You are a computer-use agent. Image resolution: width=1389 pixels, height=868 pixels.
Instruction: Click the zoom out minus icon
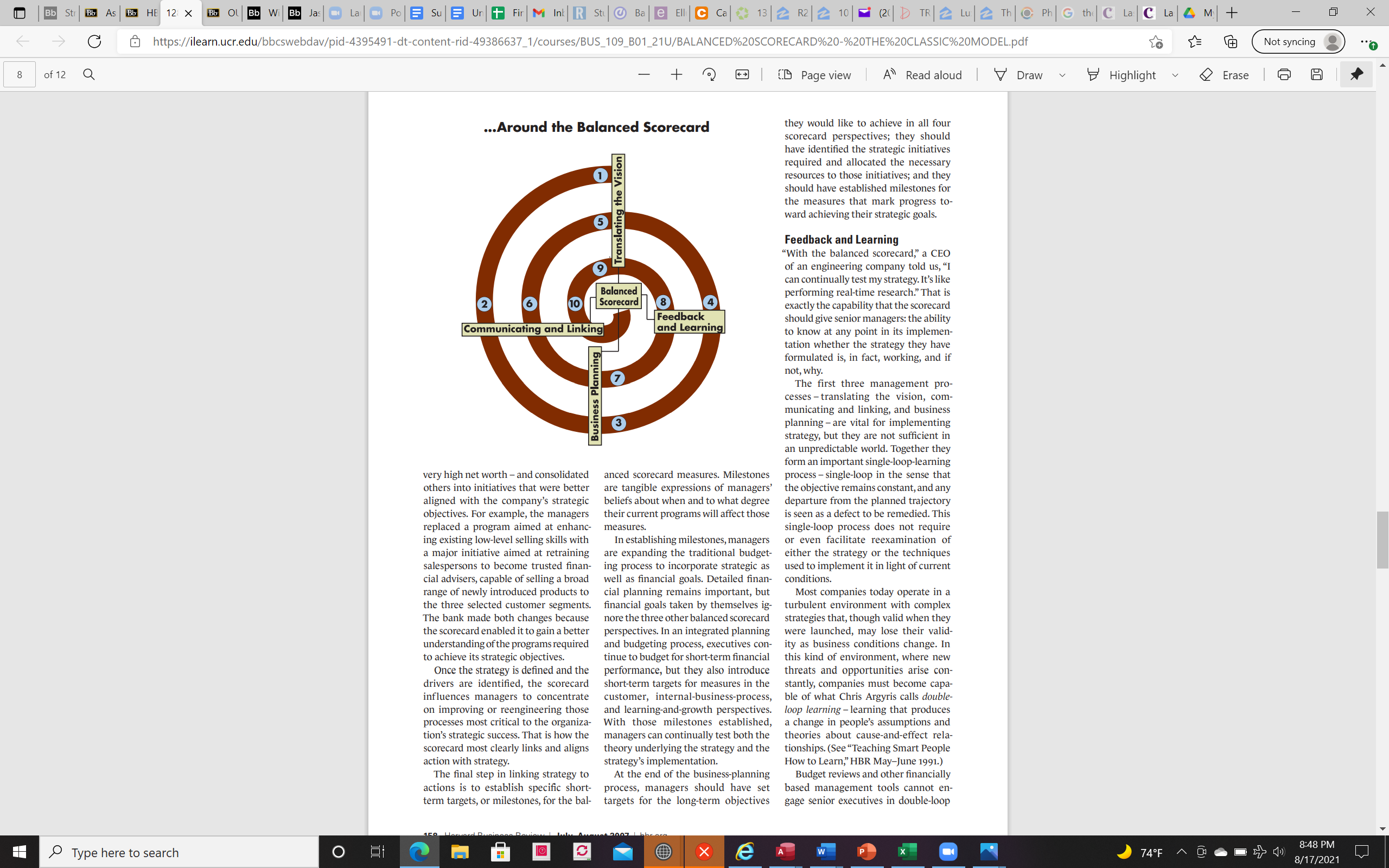[x=643, y=75]
